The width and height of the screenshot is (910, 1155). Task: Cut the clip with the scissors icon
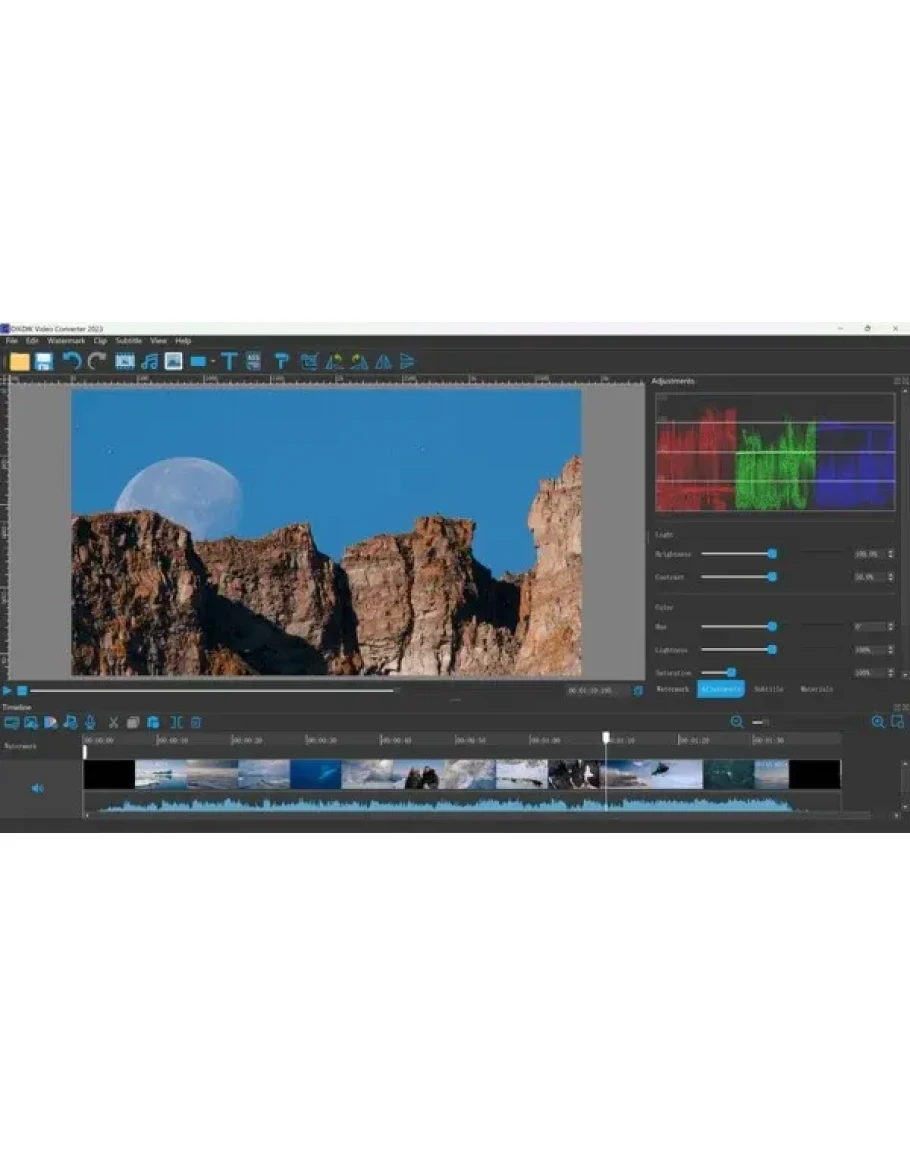(x=113, y=722)
